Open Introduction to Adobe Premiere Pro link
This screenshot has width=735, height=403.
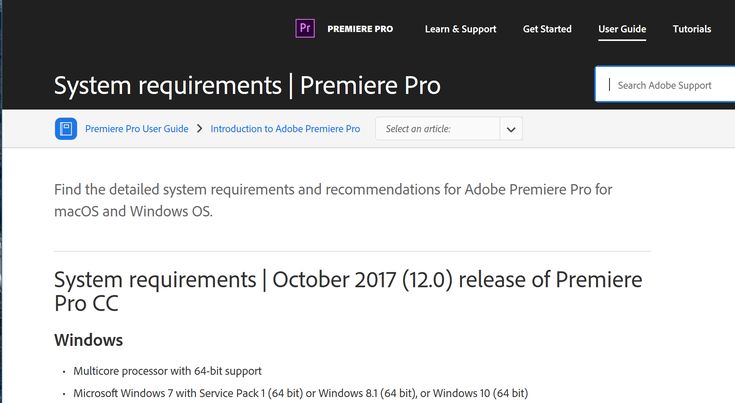click(x=285, y=129)
